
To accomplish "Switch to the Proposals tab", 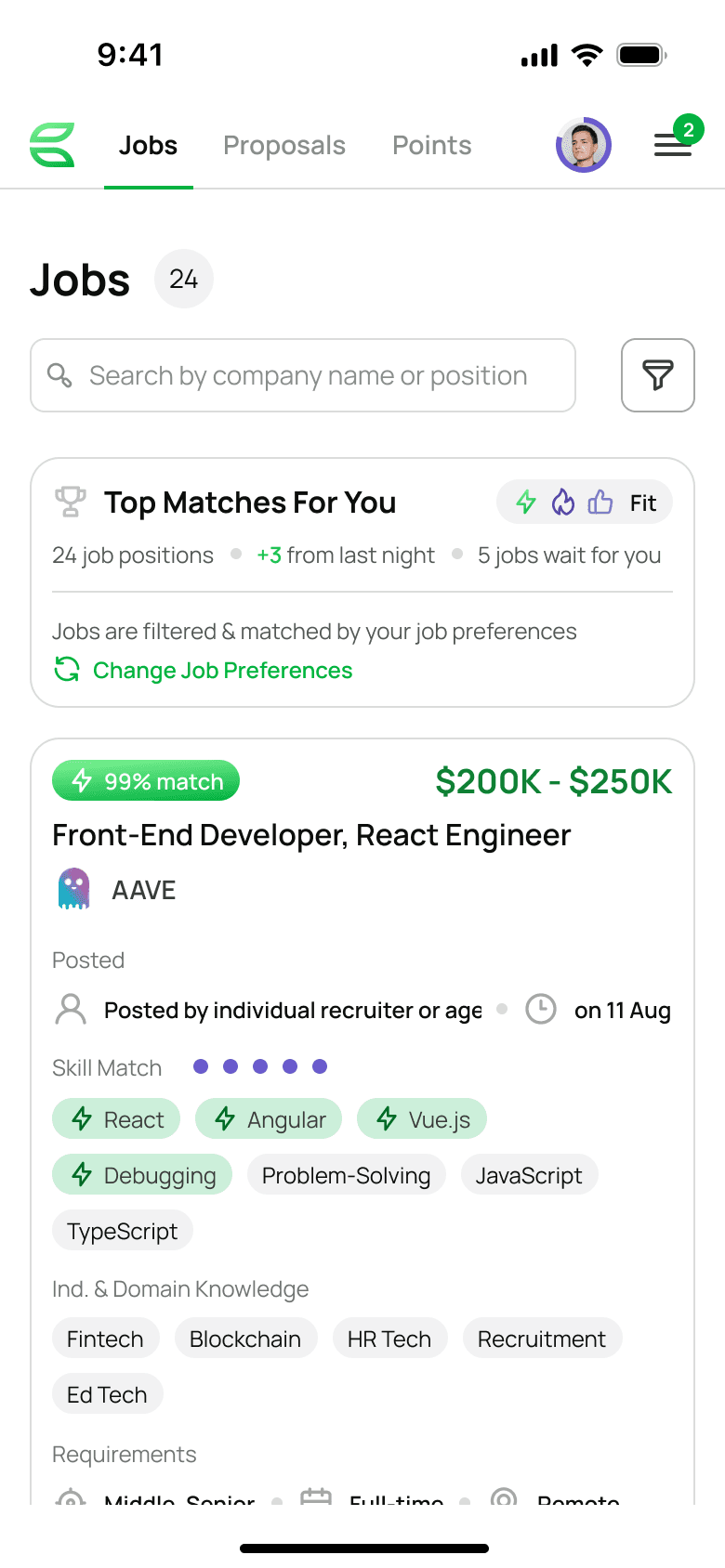I will 284,145.
